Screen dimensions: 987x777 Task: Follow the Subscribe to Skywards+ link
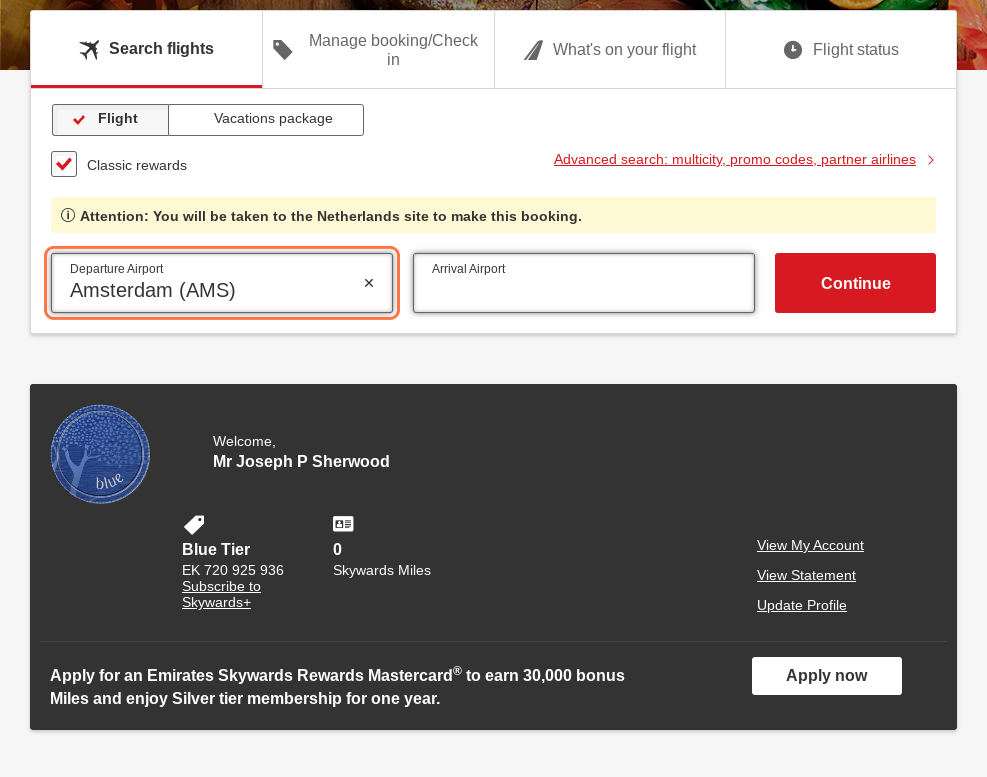[221, 594]
